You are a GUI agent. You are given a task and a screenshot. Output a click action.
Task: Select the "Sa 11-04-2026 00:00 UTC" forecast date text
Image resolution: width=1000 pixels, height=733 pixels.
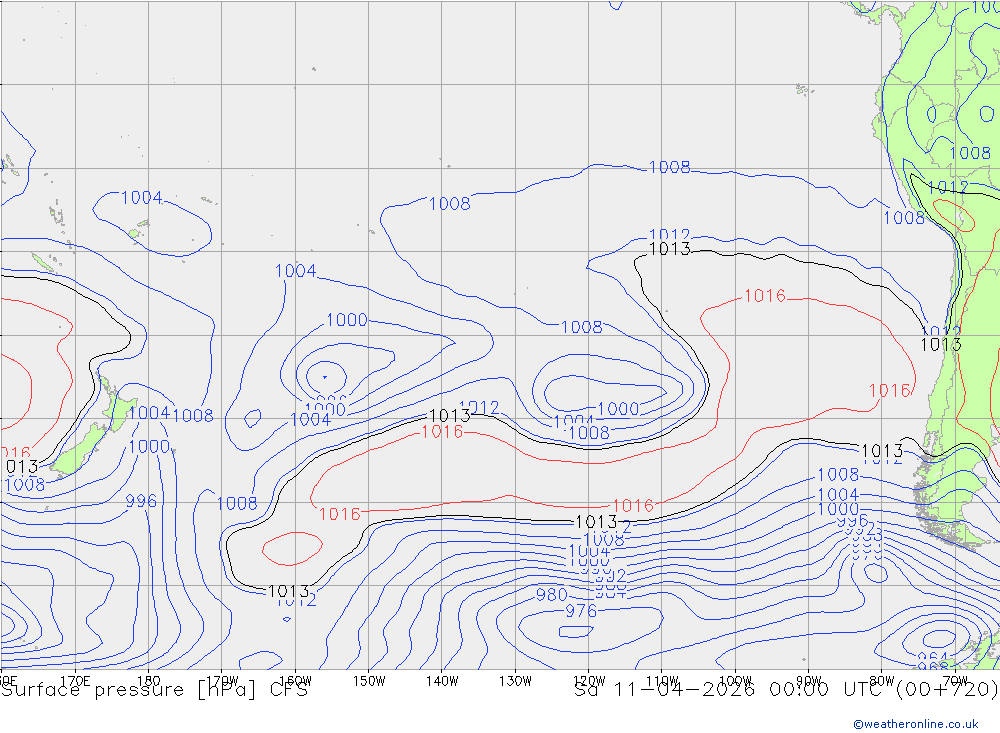click(732, 690)
